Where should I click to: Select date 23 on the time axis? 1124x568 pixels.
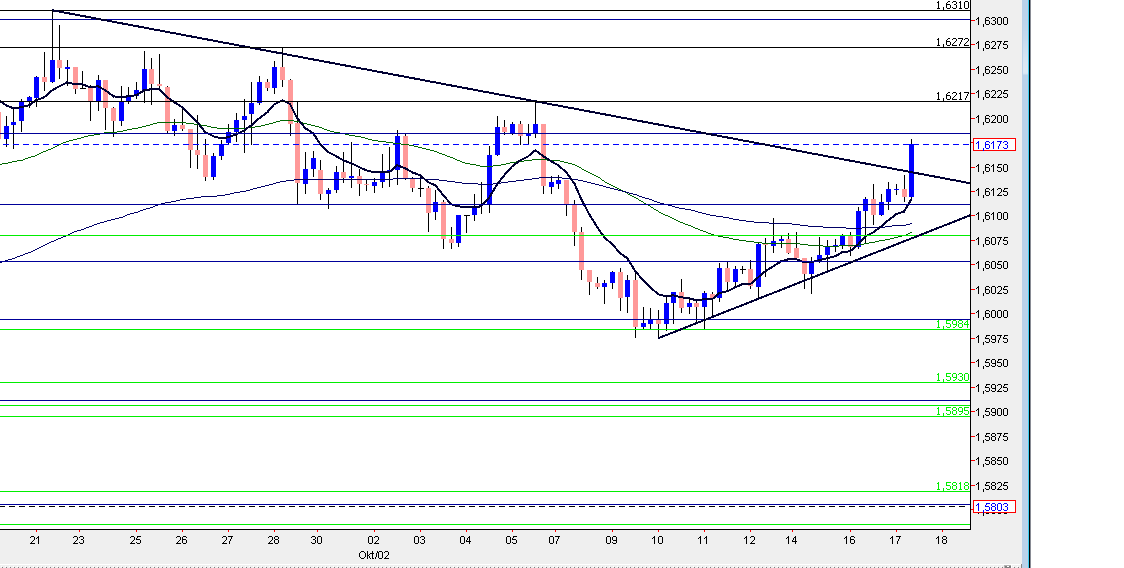click(78, 540)
